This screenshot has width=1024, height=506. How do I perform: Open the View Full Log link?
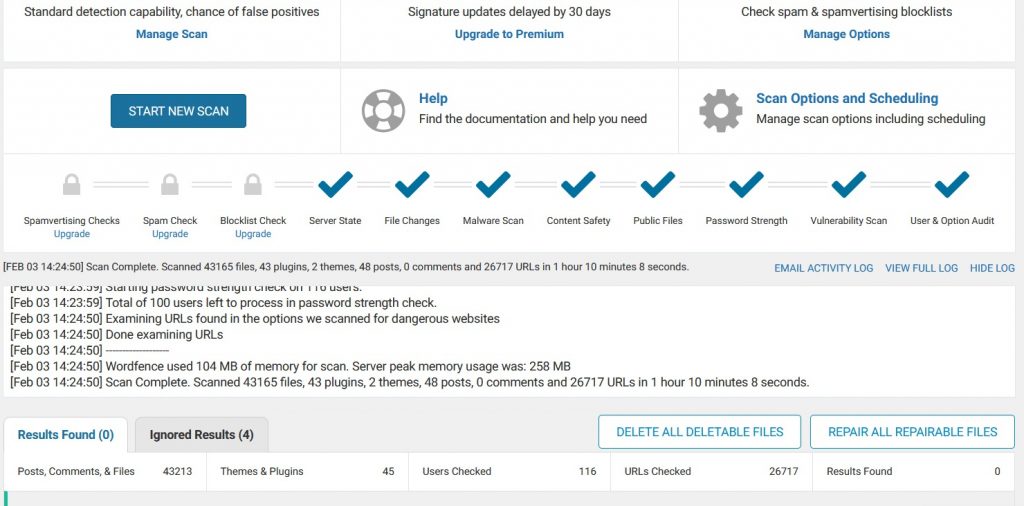point(921,268)
